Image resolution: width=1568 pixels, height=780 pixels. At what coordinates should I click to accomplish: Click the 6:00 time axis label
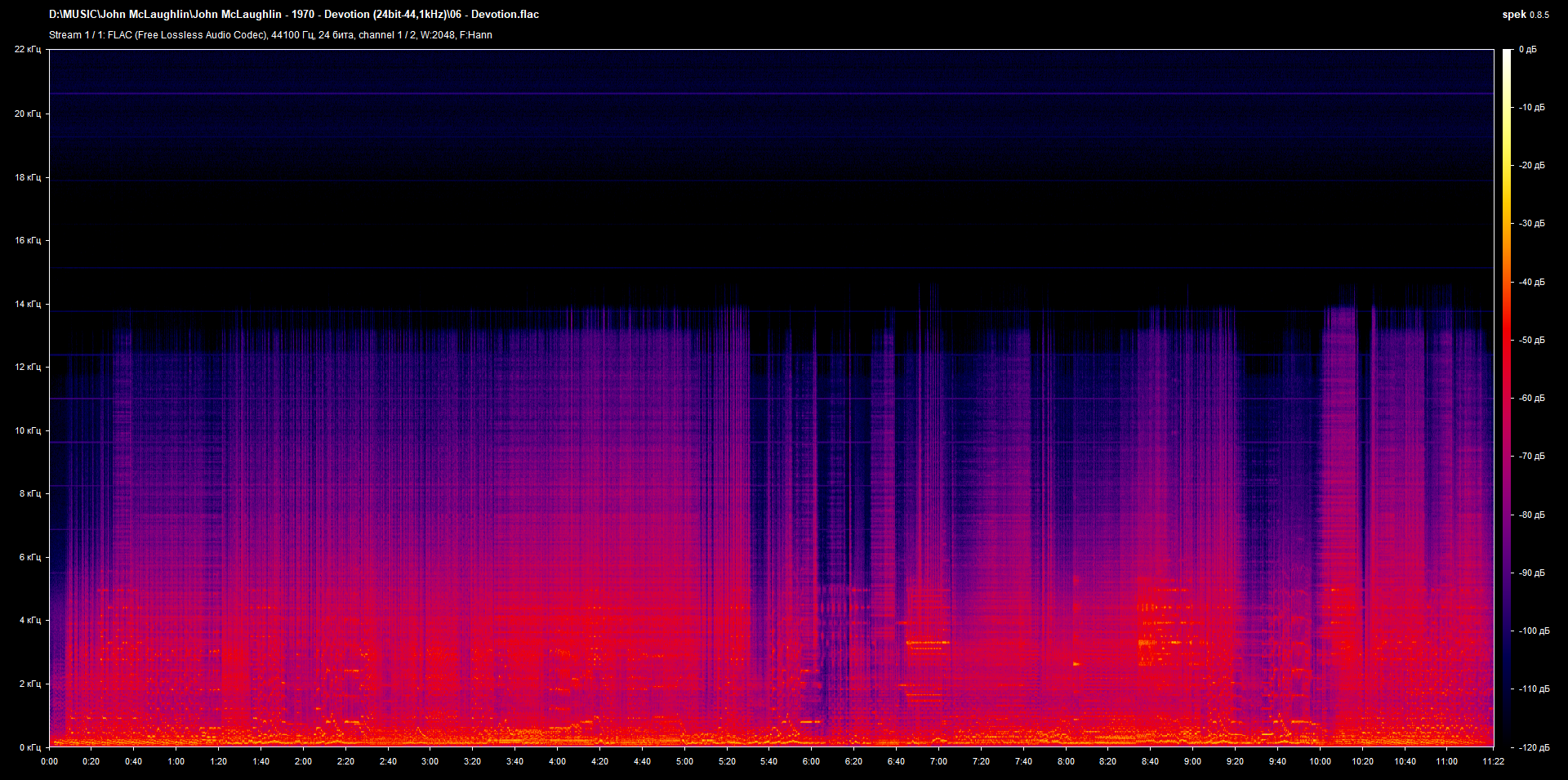pyautogui.click(x=811, y=761)
